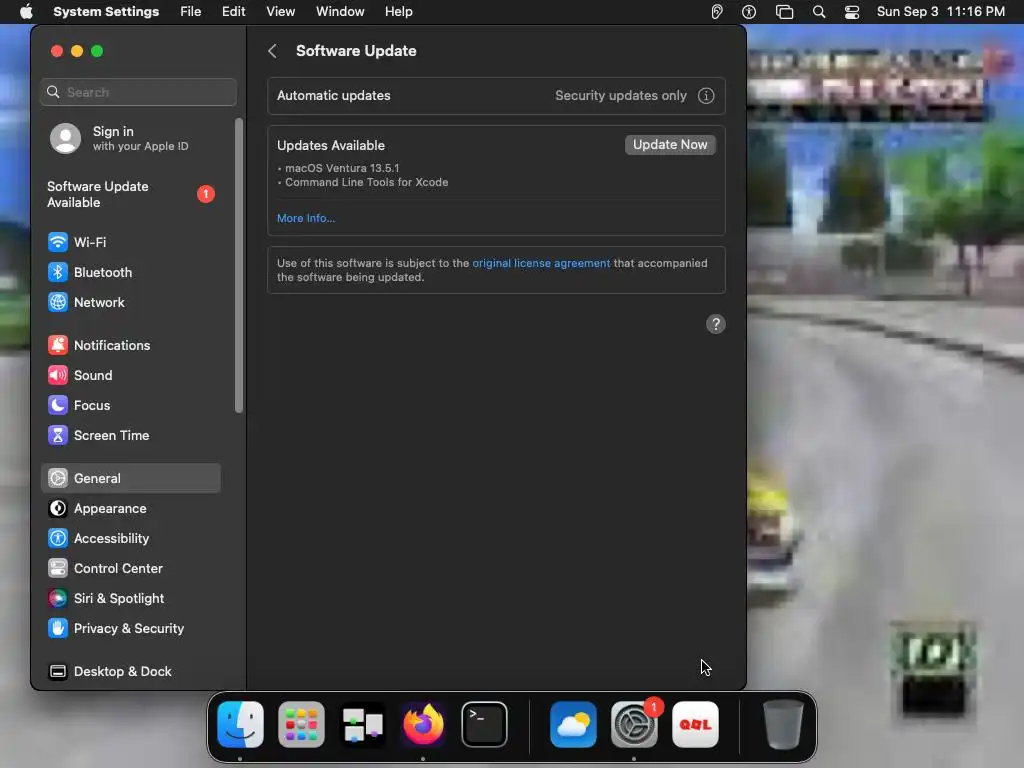Click the Update Now button
Image resolution: width=1024 pixels, height=768 pixels.
click(x=670, y=145)
